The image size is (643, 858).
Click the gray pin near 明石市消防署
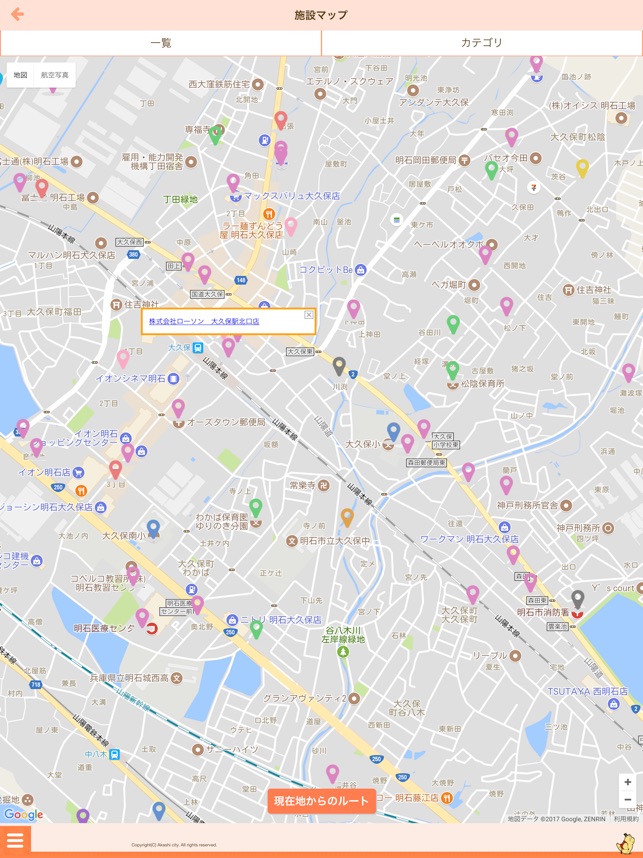tap(578, 599)
